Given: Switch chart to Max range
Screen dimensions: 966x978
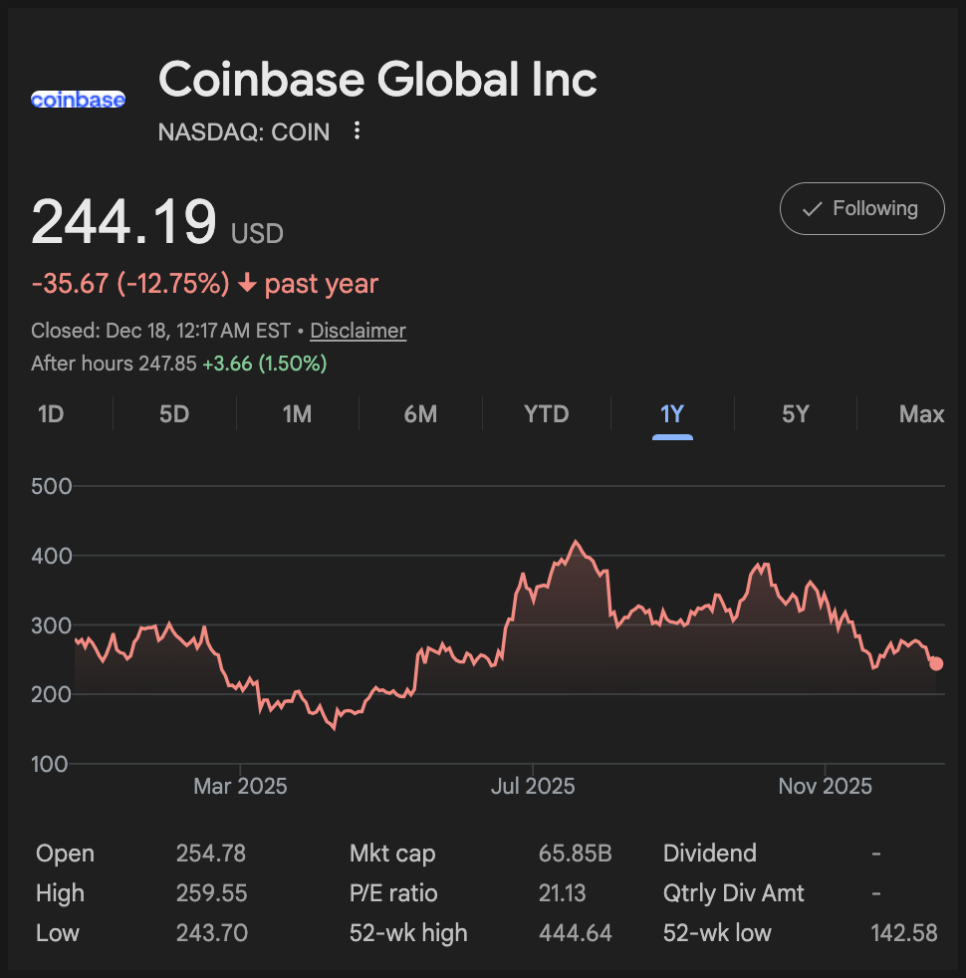Looking at the screenshot, I should click(921, 414).
